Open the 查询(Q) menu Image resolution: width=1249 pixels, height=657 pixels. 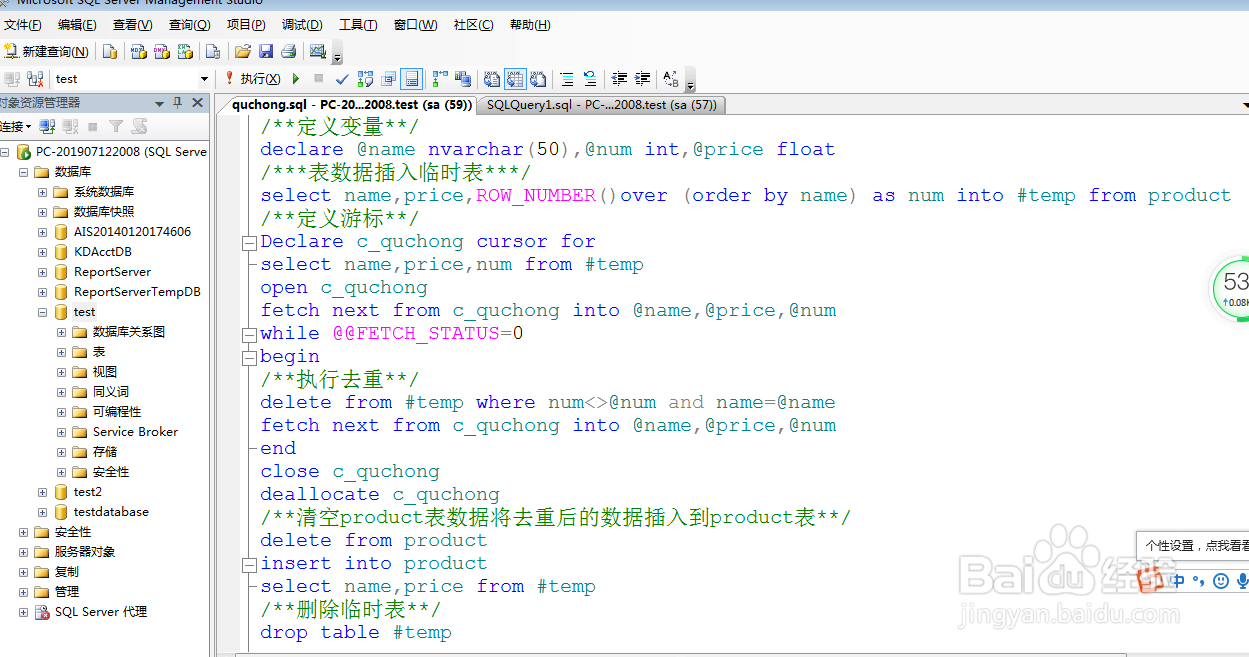tap(189, 25)
